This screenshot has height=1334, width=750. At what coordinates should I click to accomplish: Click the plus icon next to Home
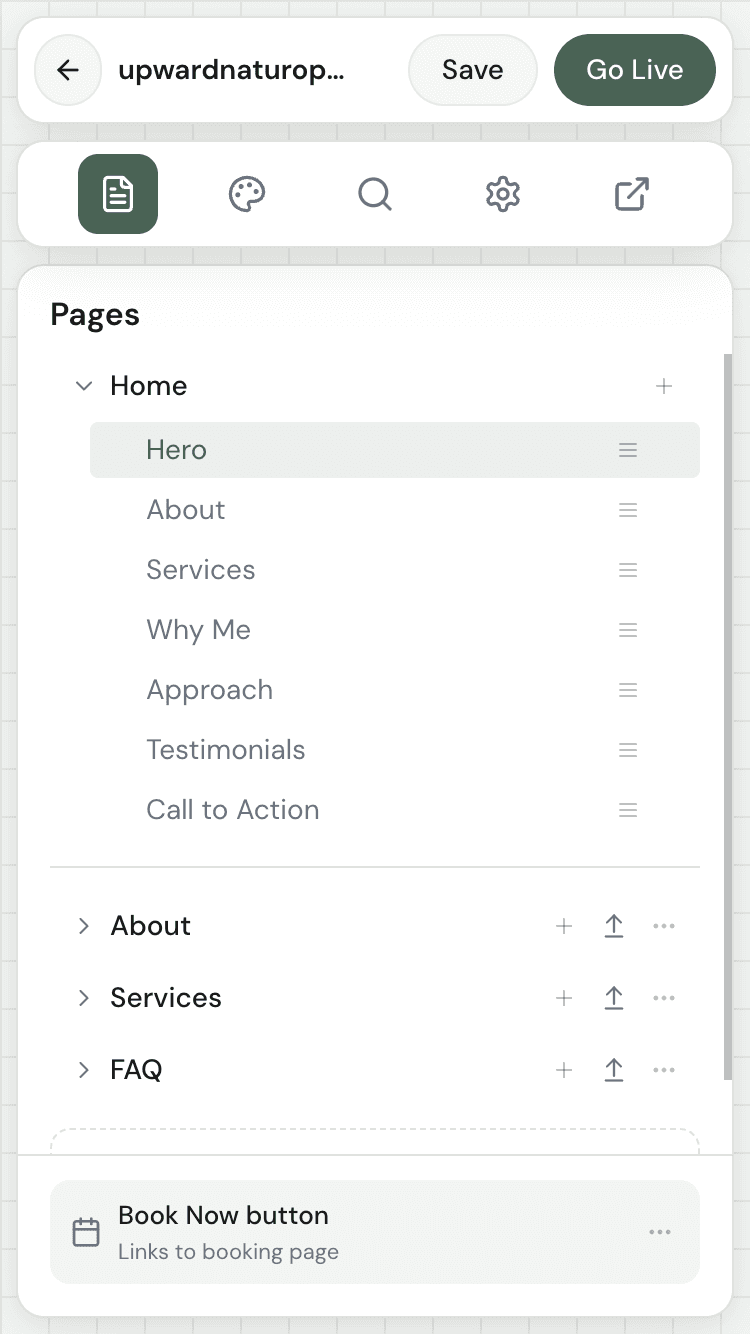click(664, 386)
